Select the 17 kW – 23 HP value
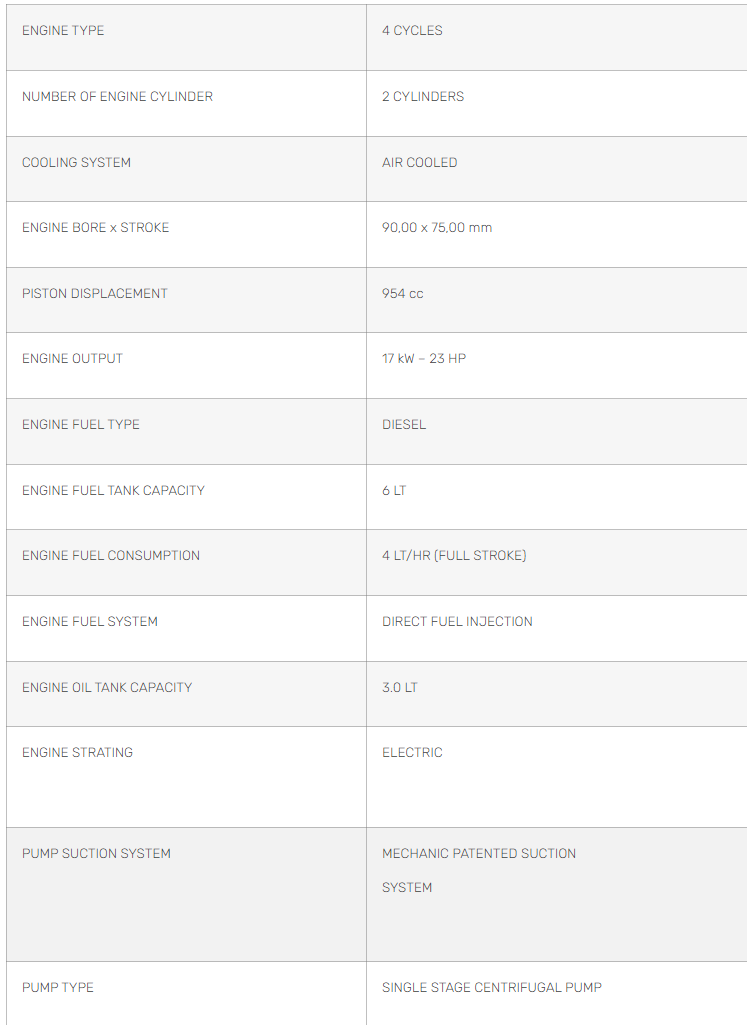Screen dimensions: 747x1025 [x=424, y=359]
